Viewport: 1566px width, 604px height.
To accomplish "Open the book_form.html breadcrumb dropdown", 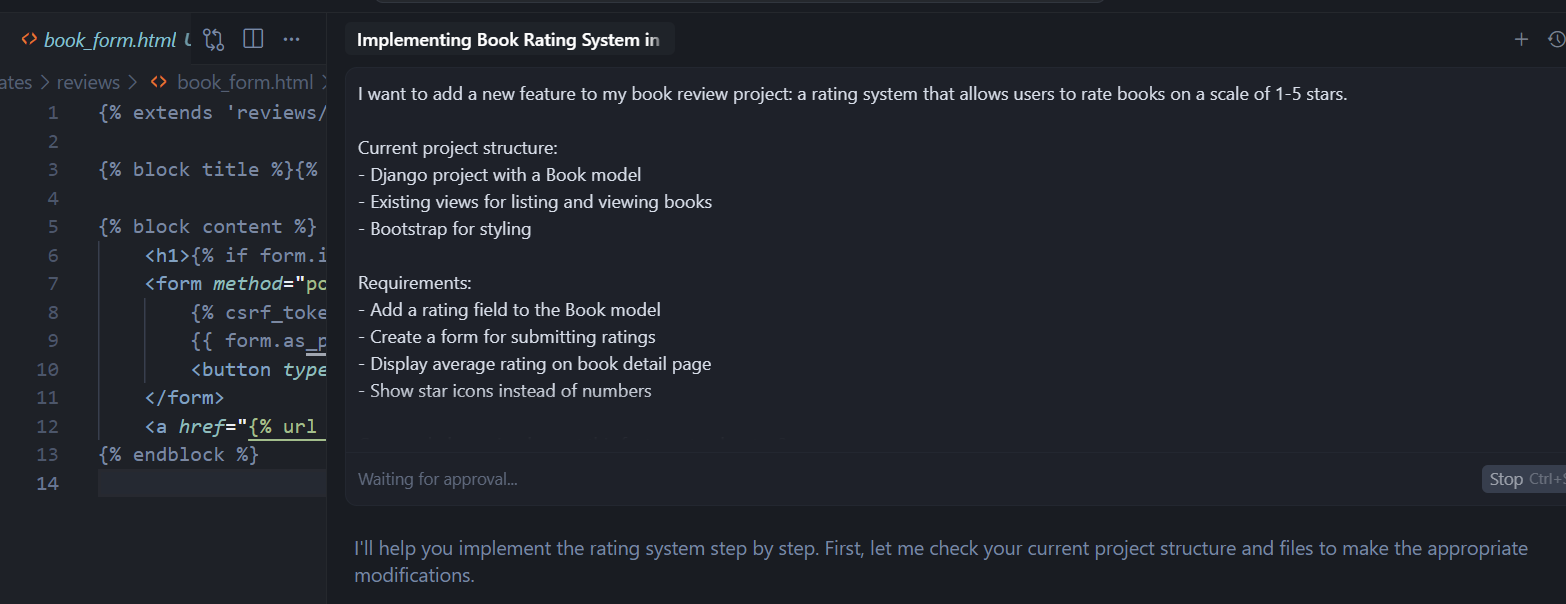I will coord(245,82).
